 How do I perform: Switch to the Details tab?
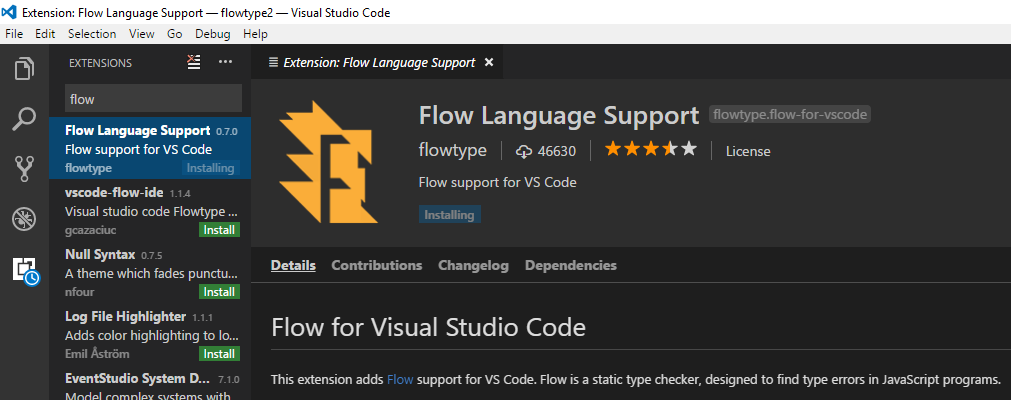(x=293, y=265)
